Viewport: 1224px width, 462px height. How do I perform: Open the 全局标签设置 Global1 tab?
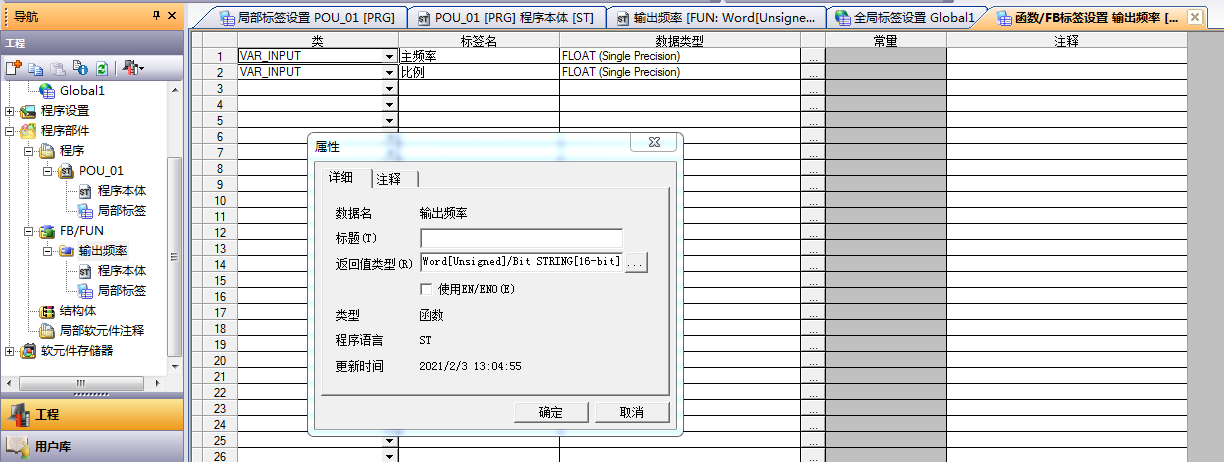(905, 18)
